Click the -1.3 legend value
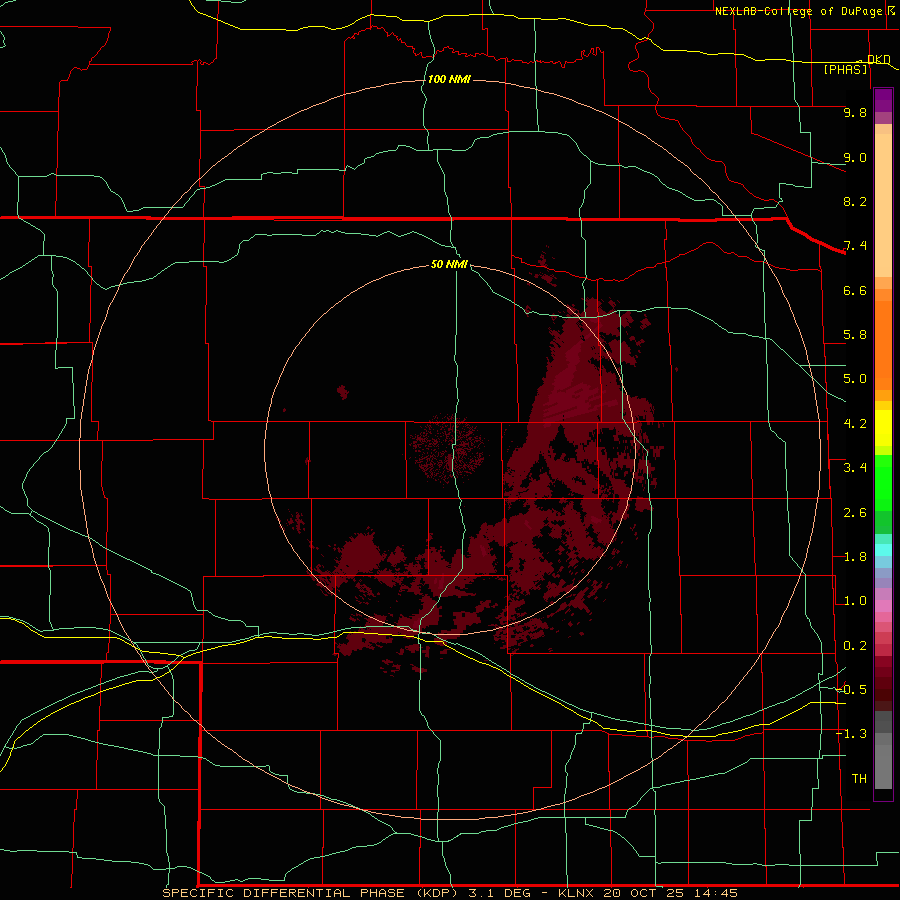Image resolution: width=900 pixels, height=900 pixels. pyautogui.click(x=851, y=734)
